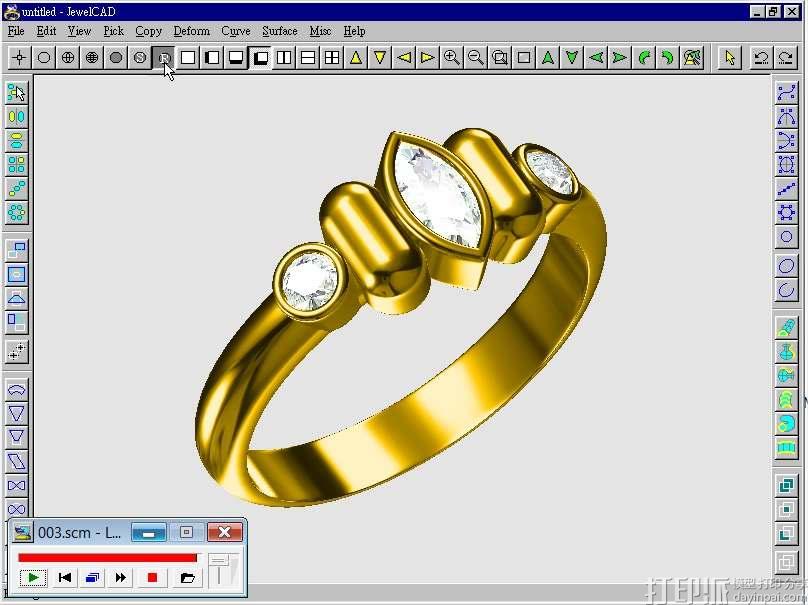The height and width of the screenshot is (605, 808).
Task: Open the Deform menu
Action: pyautogui.click(x=192, y=31)
